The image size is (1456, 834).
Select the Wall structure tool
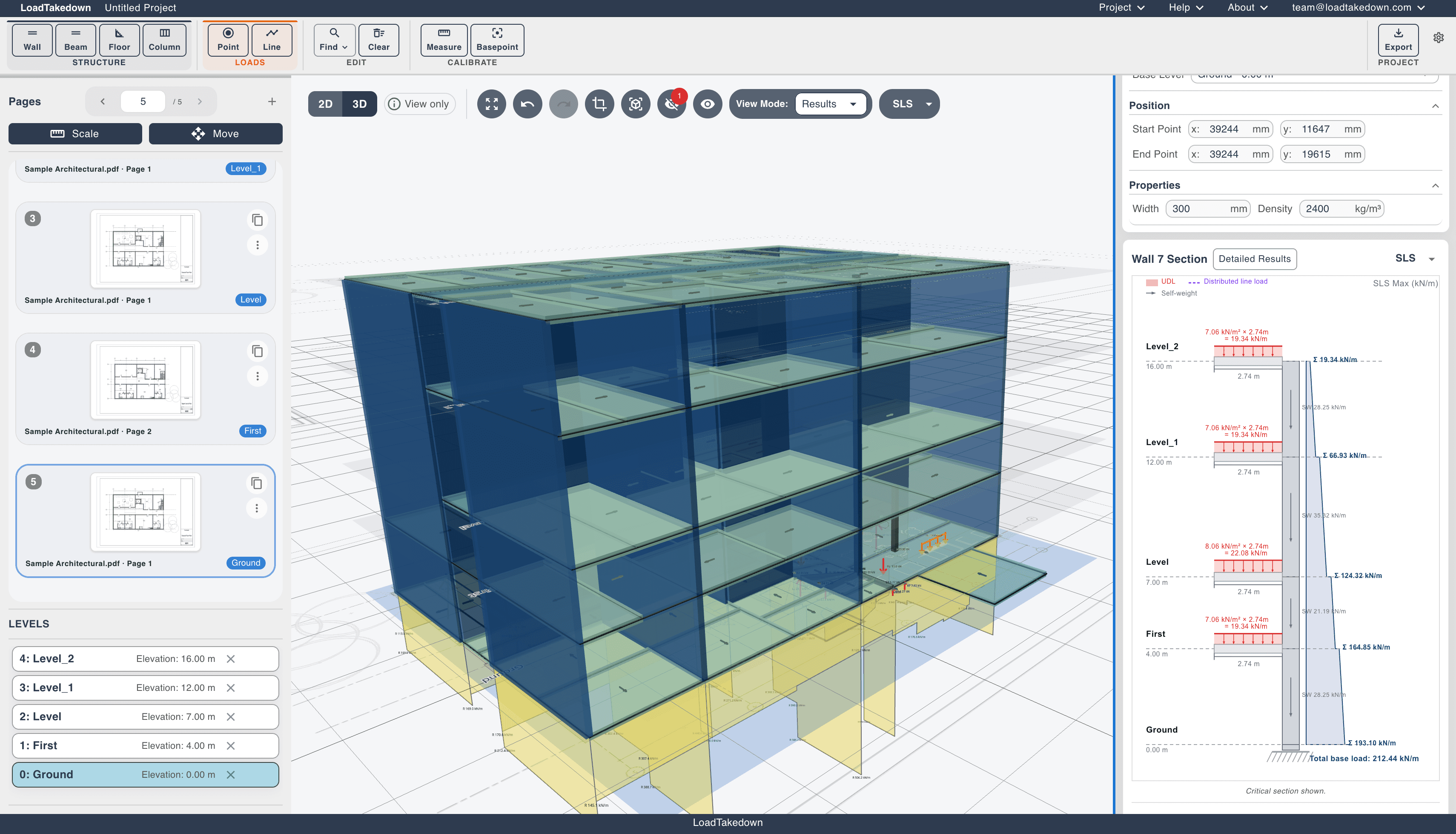click(32, 40)
